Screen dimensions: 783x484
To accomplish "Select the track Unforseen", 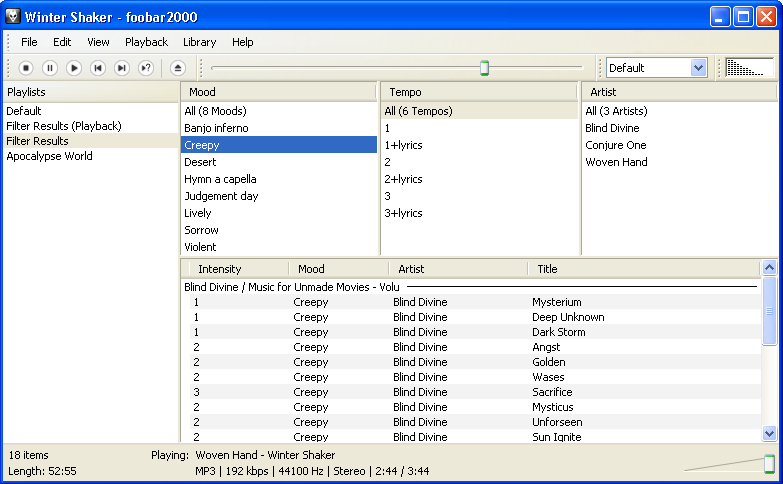I will 475,422.
